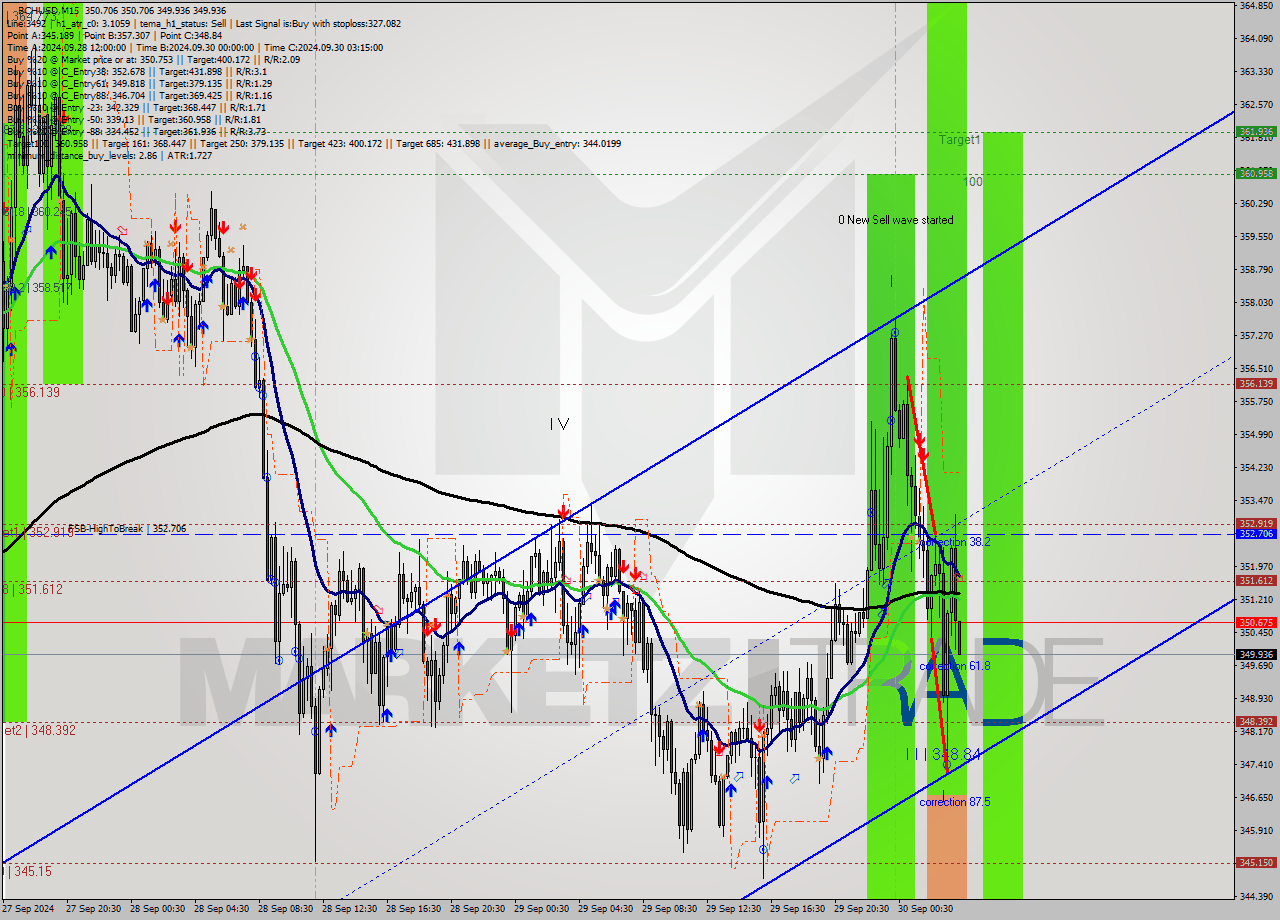The height and width of the screenshot is (920, 1280).
Task: Click the 'I I I 348.84' wave label
Action: (x=941, y=754)
